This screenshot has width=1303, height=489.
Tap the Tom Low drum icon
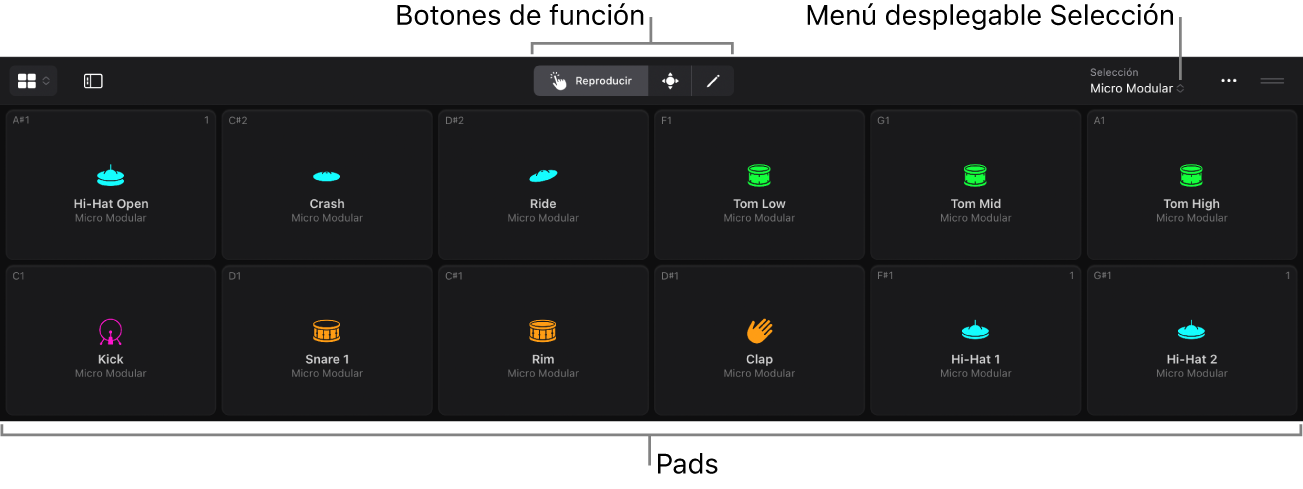[x=759, y=176]
